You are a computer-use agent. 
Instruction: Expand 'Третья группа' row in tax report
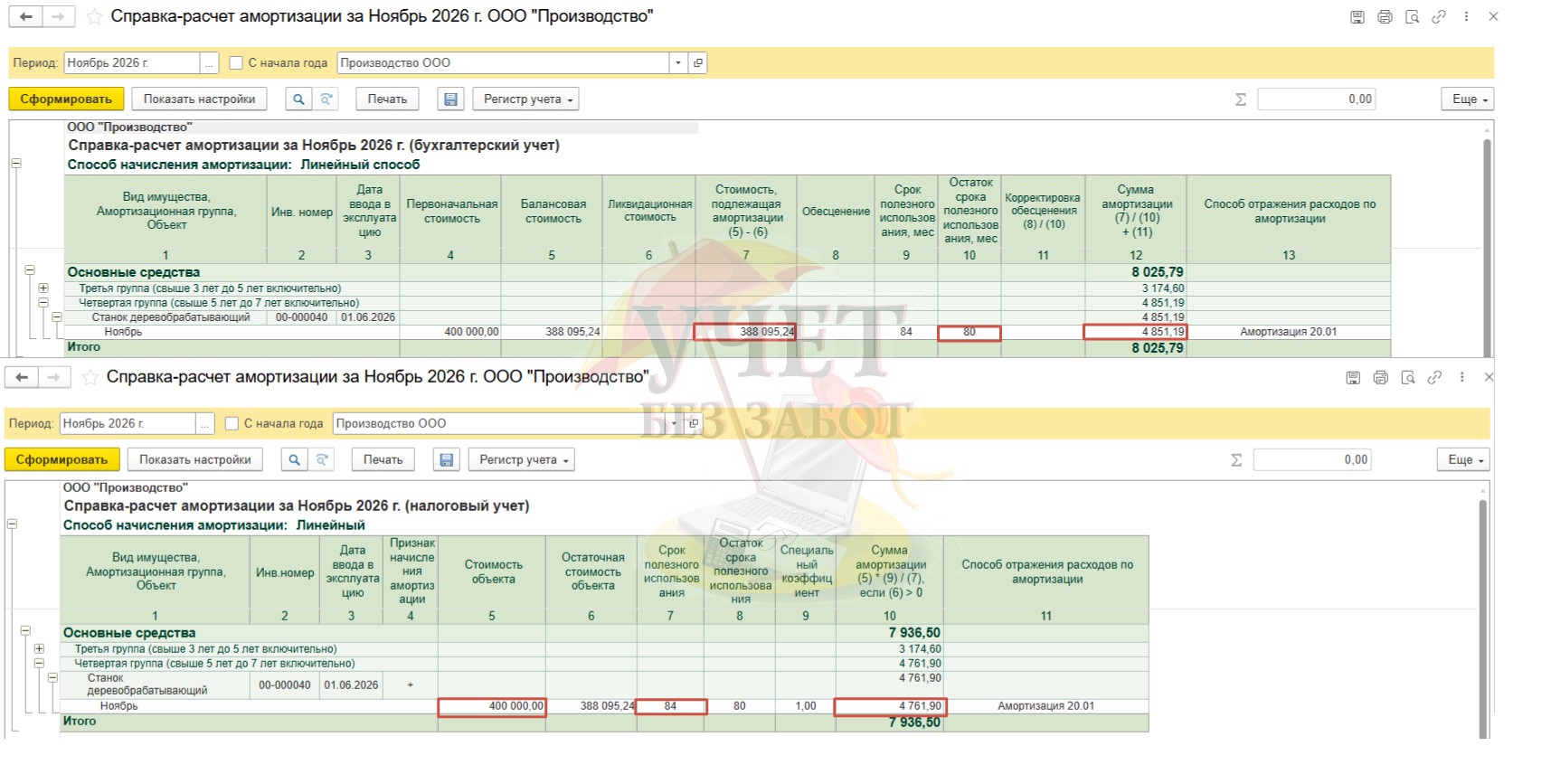(x=39, y=649)
